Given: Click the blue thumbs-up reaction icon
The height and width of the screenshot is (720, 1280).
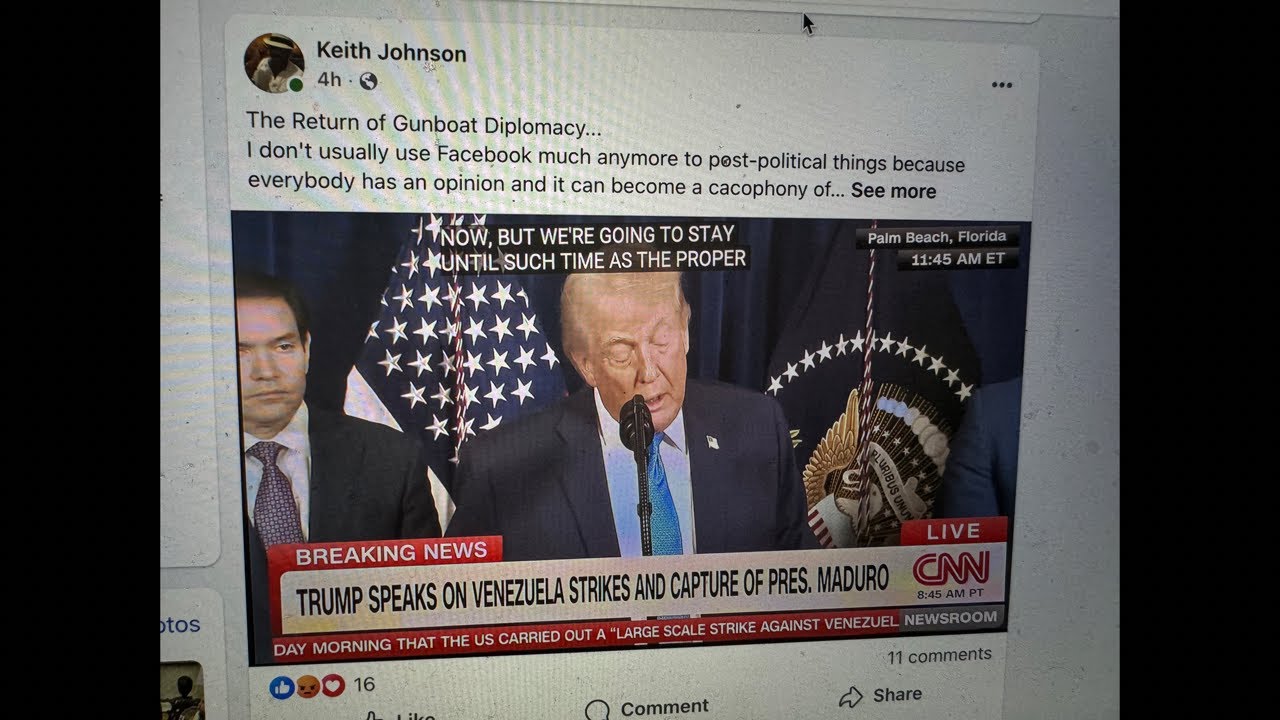Looking at the screenshot, I should (x=282, y=687).
